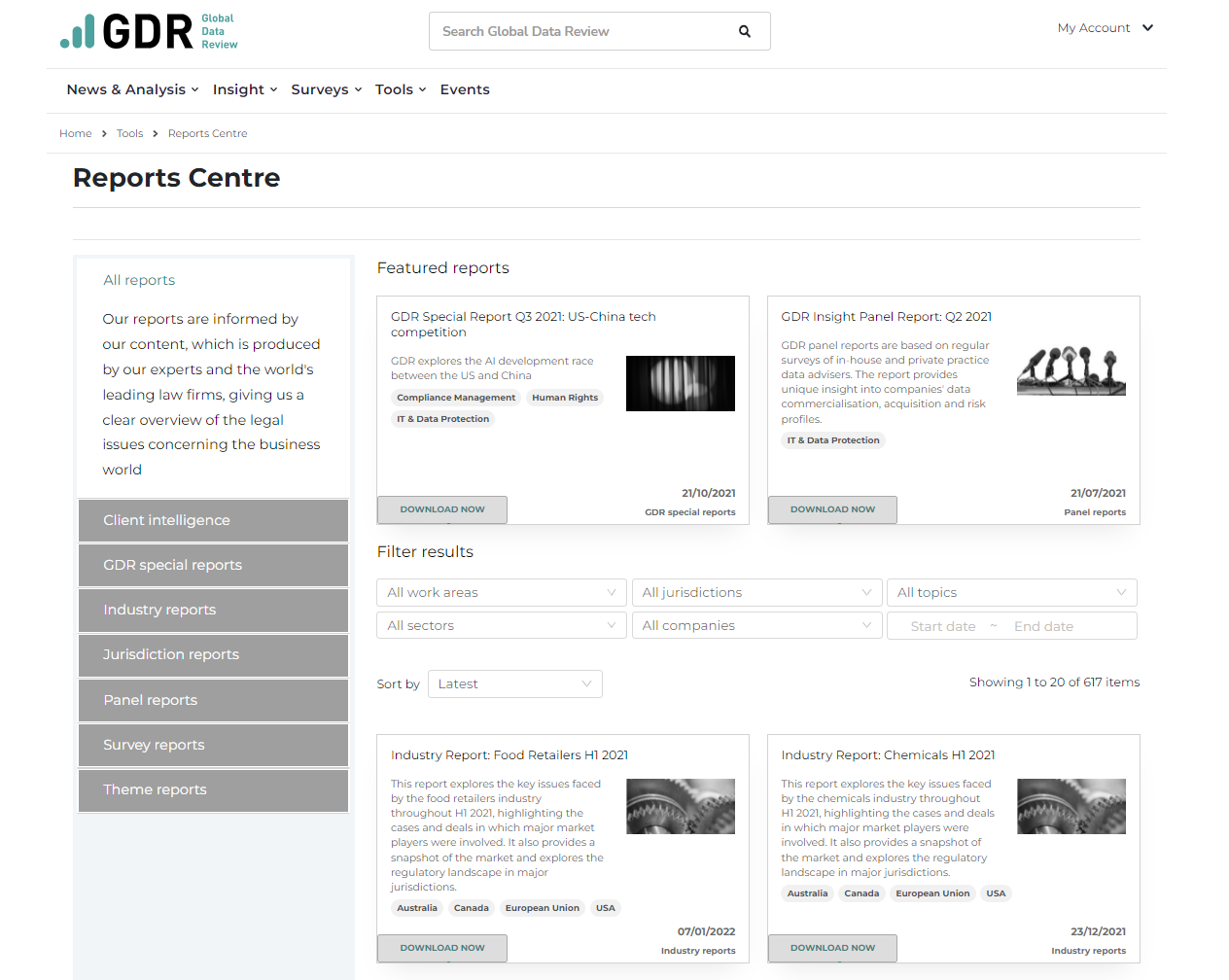Select the Jurisdiction reports category
This screenshot has width=1229, height=980.
(213, 655)
